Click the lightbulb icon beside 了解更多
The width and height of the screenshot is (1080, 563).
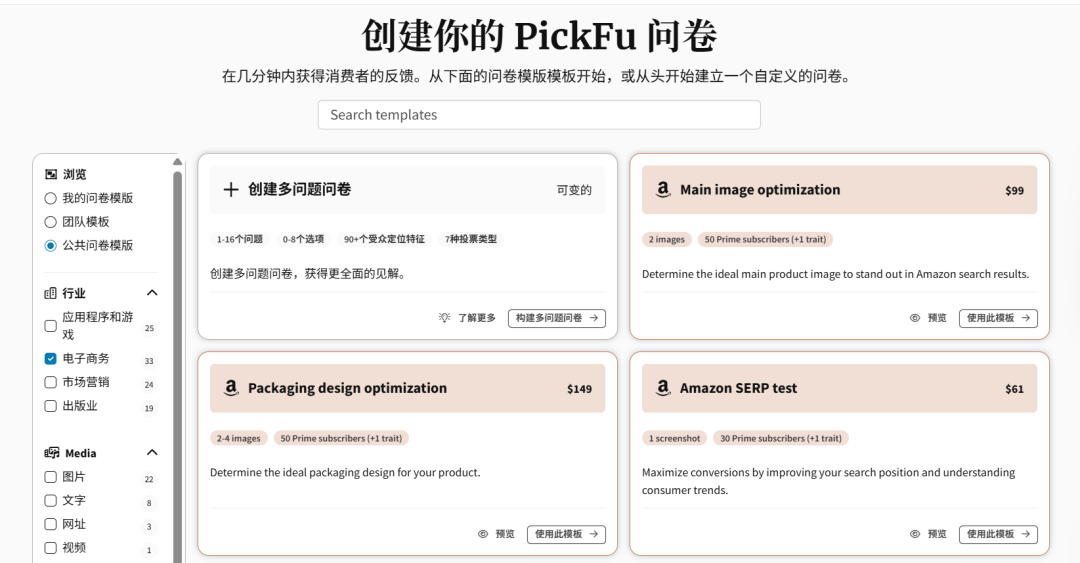coord(444,318)
